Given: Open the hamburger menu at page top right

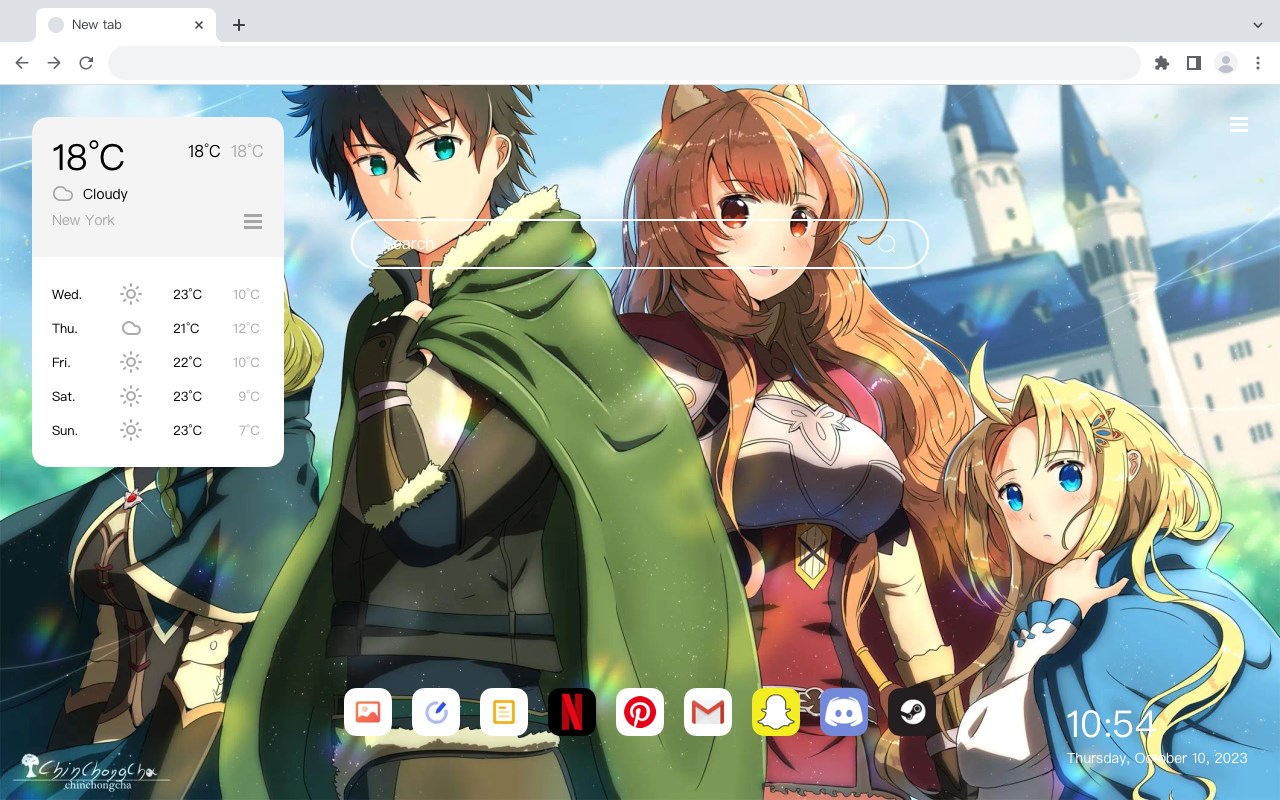Looking at the screenshot, I should pyautogui.click(x=1239, y=125).
